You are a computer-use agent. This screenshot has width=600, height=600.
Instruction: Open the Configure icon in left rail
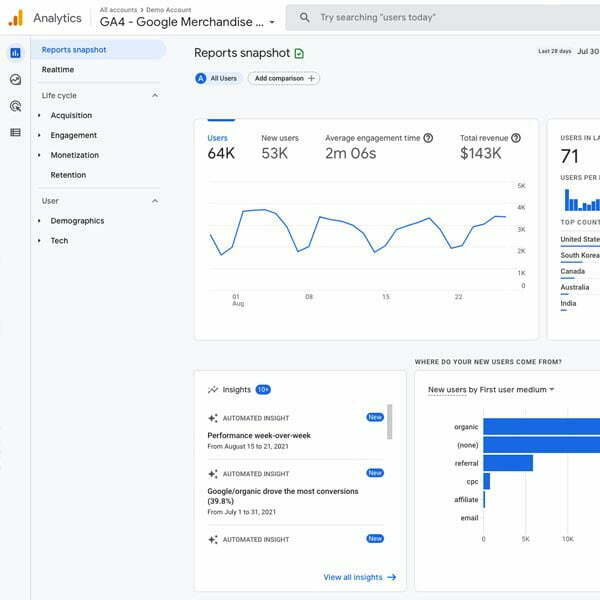(15, 132)
